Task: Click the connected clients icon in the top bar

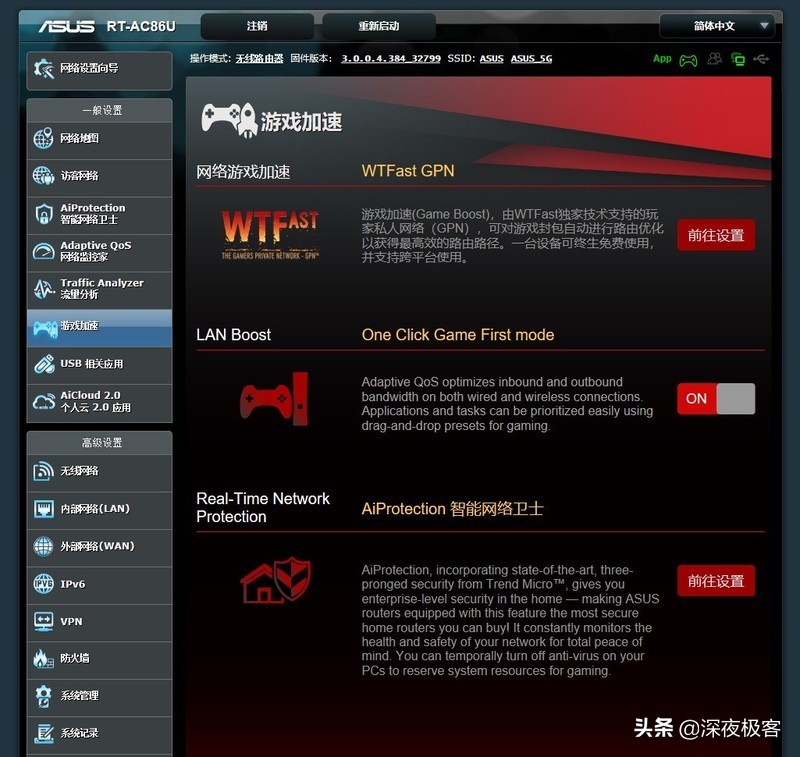Action: tap(714, 59)
